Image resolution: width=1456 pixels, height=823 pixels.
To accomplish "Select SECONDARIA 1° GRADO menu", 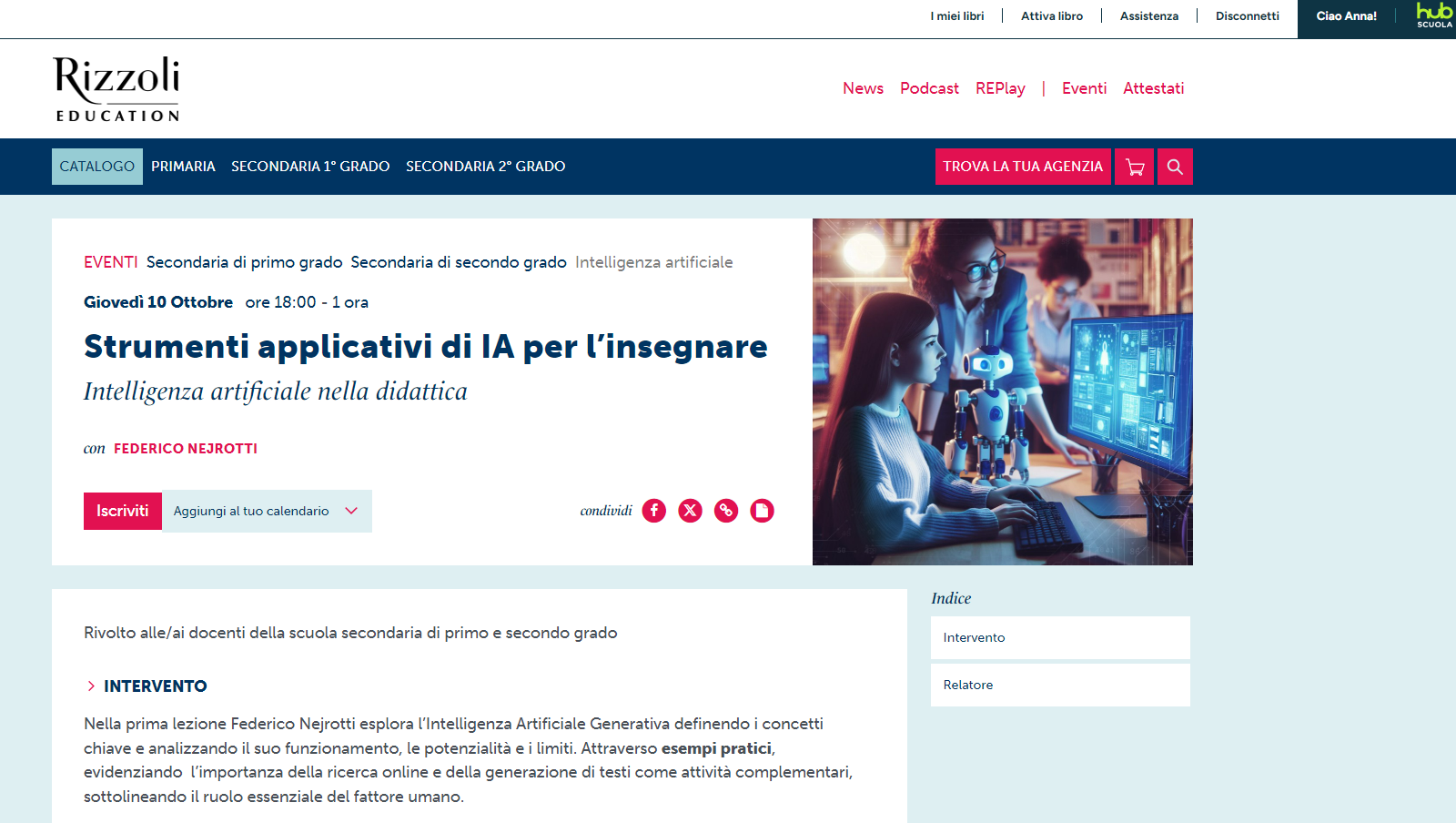I will (310, 167).
